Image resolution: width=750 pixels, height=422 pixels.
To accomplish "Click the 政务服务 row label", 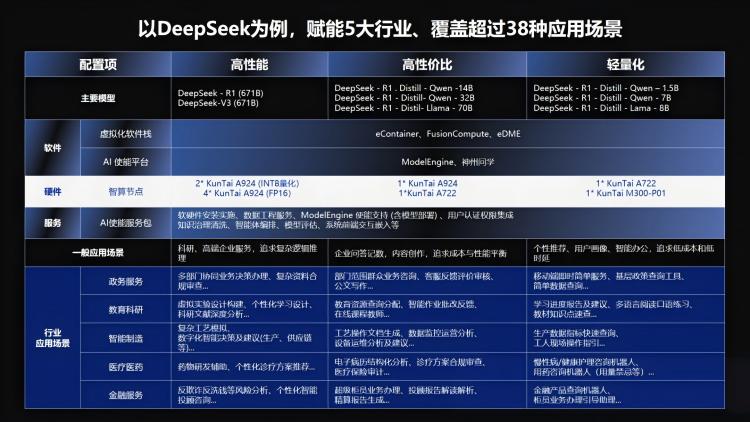I will (x=125, y=281).
